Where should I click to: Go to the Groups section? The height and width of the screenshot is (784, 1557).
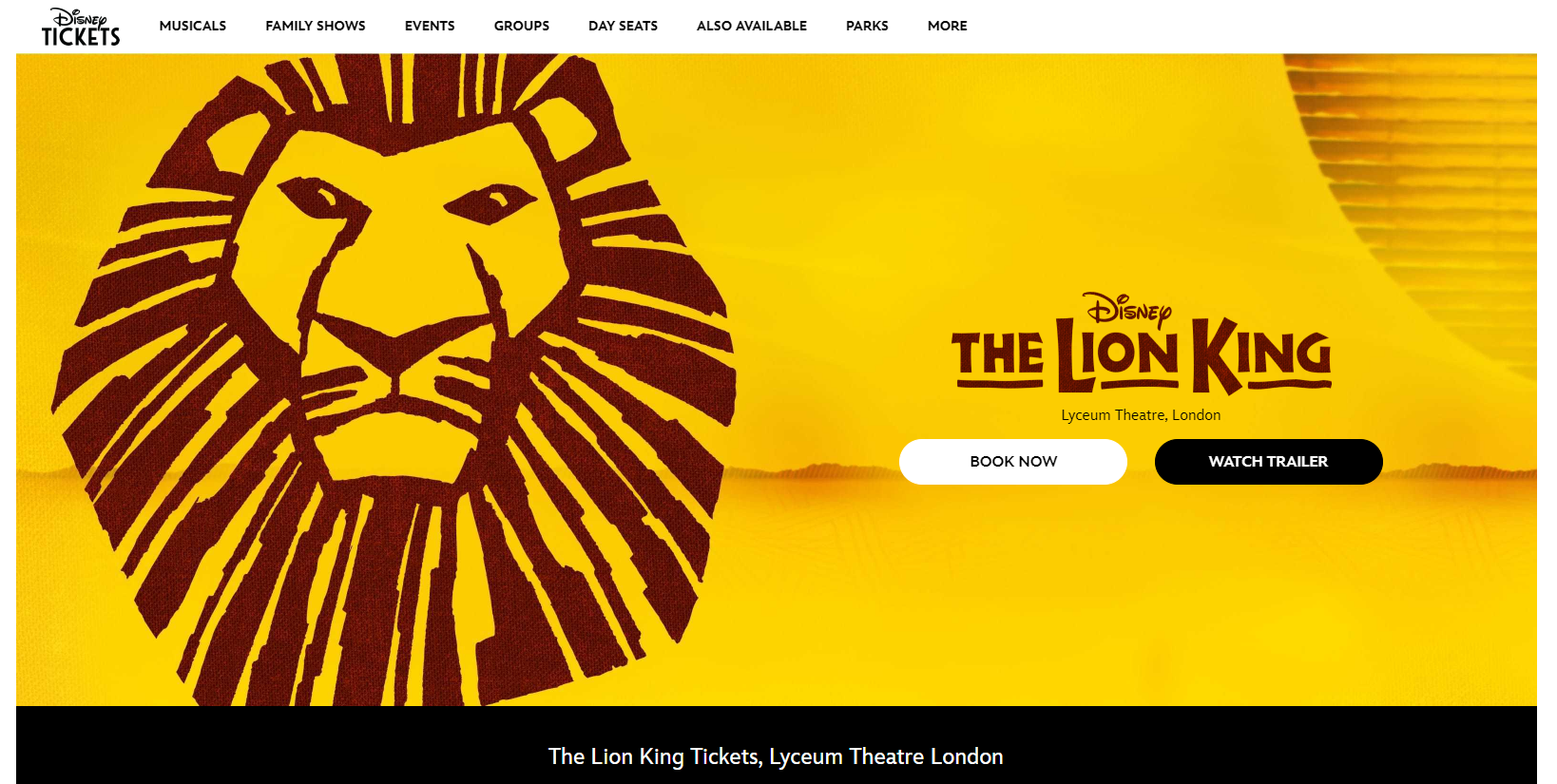pos(522,26)
